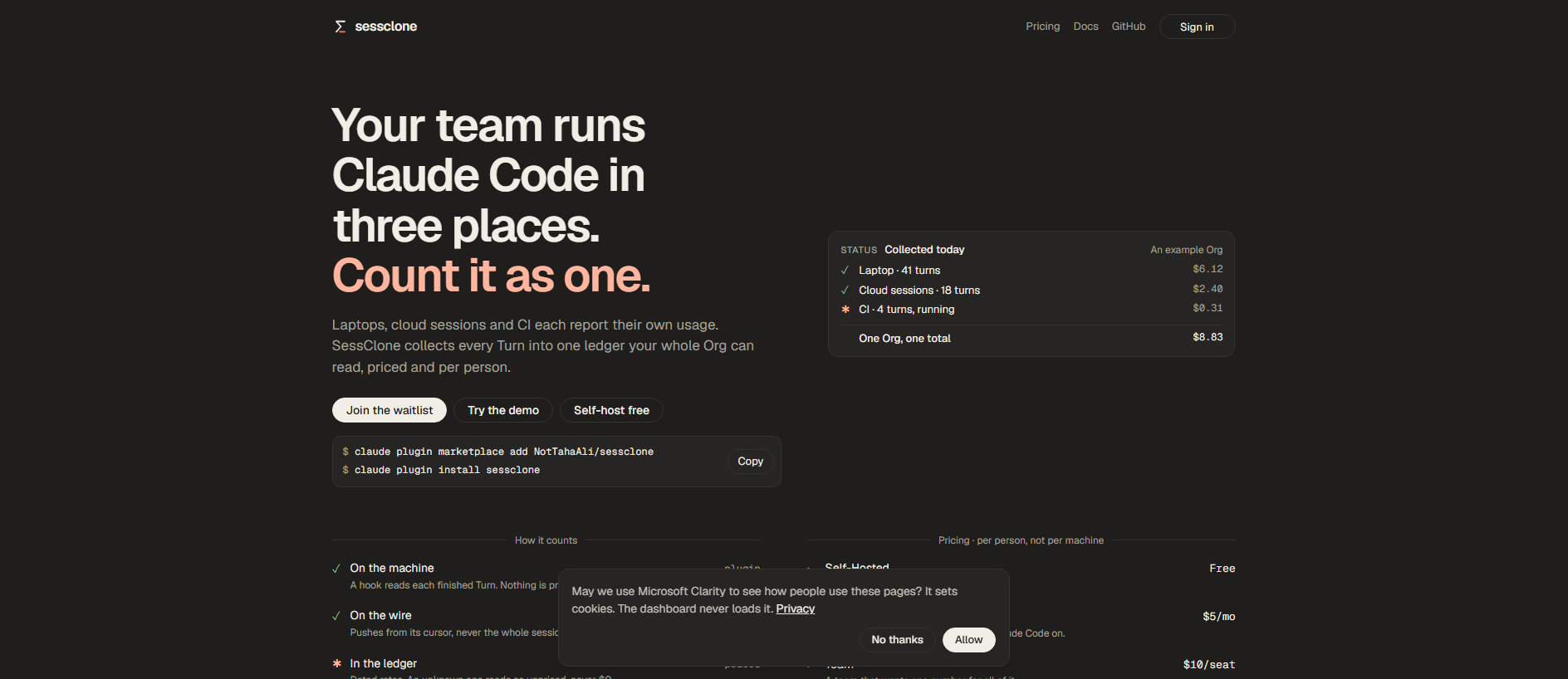This screenshot has width=1568, height=679.
Task: Click the sigma logo icon for sessclone
Action: tap(340, 27)
